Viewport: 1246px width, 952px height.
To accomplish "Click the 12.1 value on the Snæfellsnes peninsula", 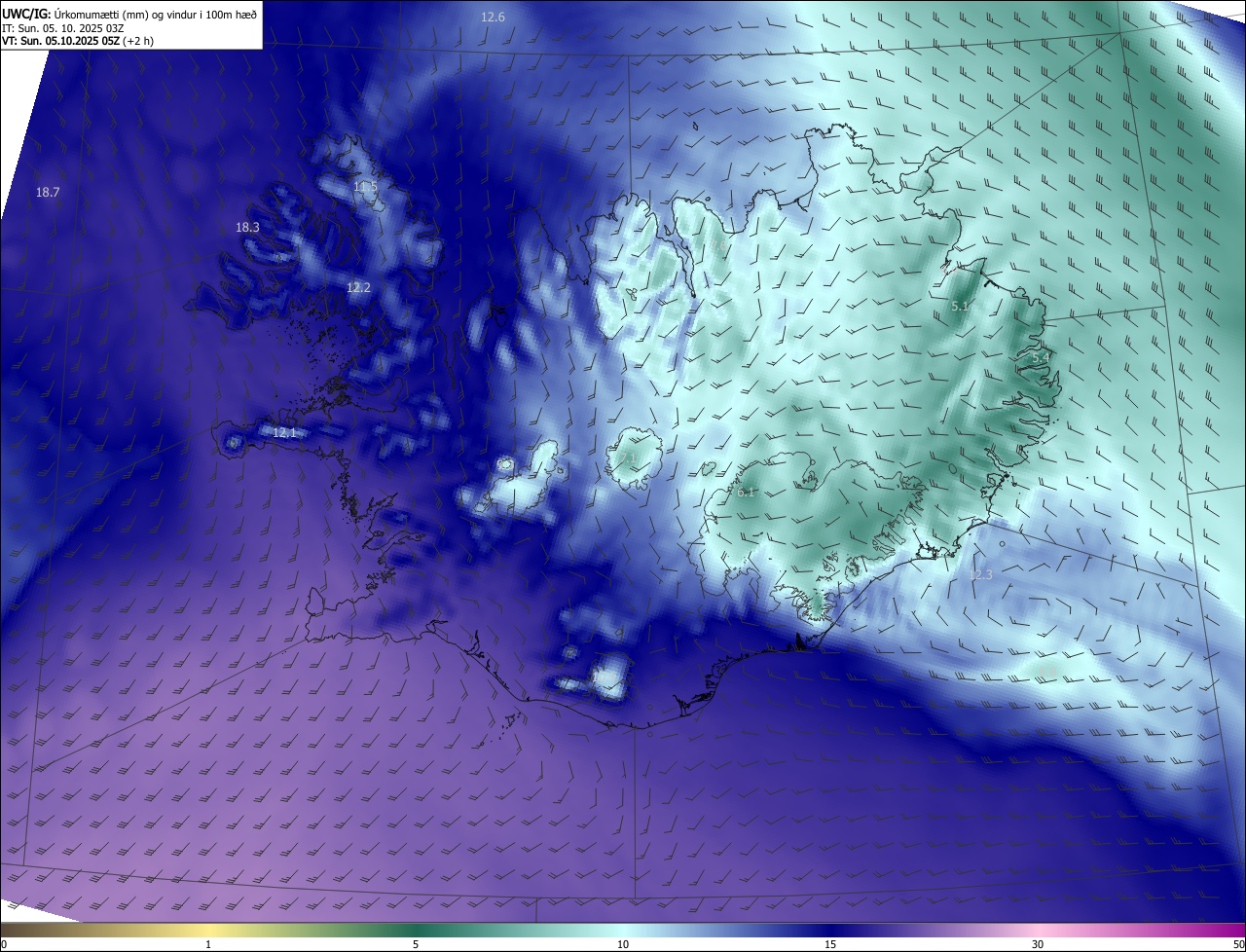I will pyautogui.click(x=284, y=432).
